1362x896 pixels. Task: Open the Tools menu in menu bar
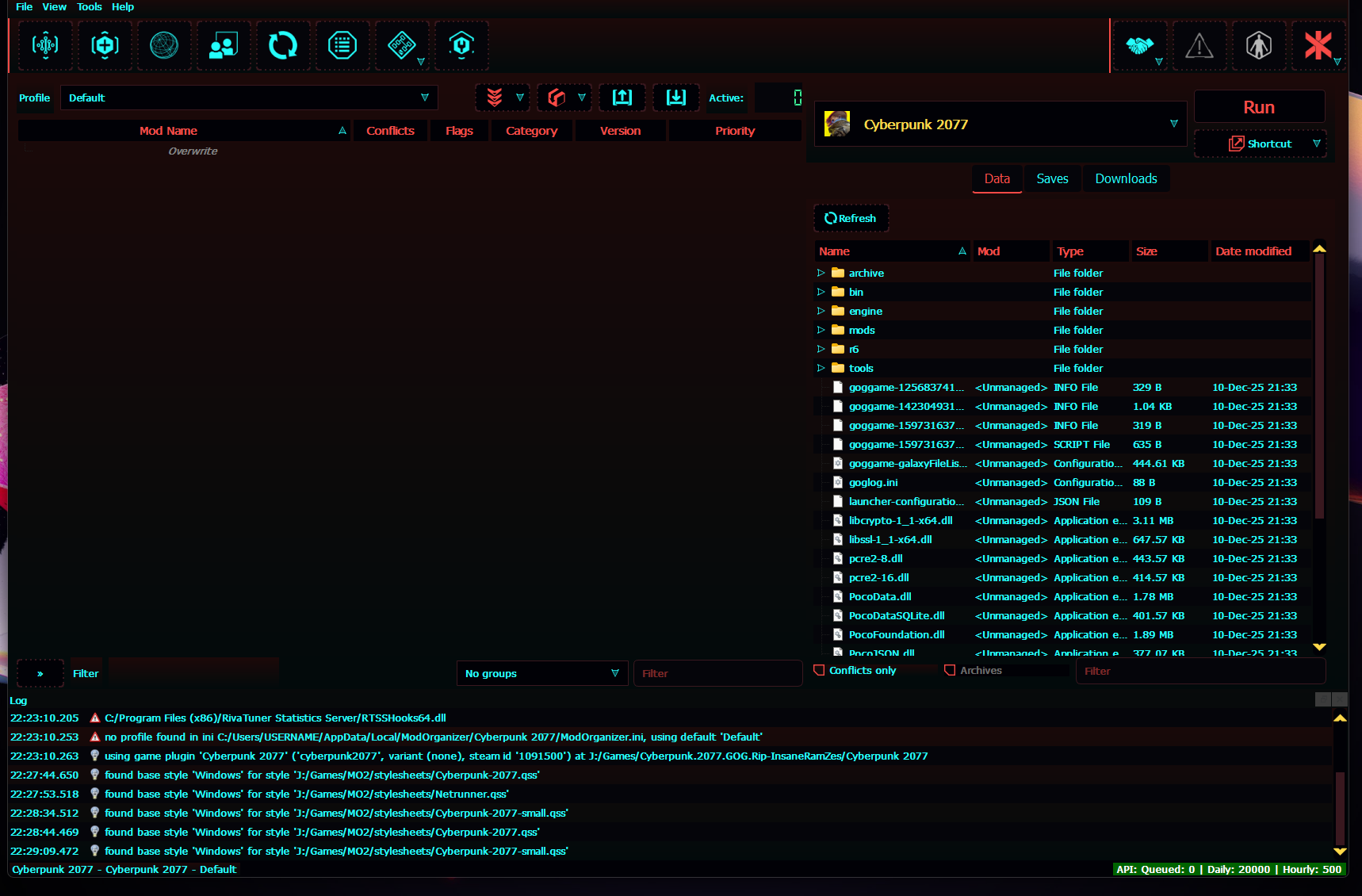90,7
